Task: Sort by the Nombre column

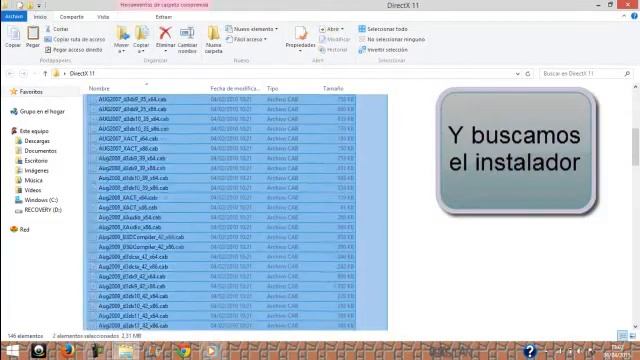Action: click(x=99, y=88)
